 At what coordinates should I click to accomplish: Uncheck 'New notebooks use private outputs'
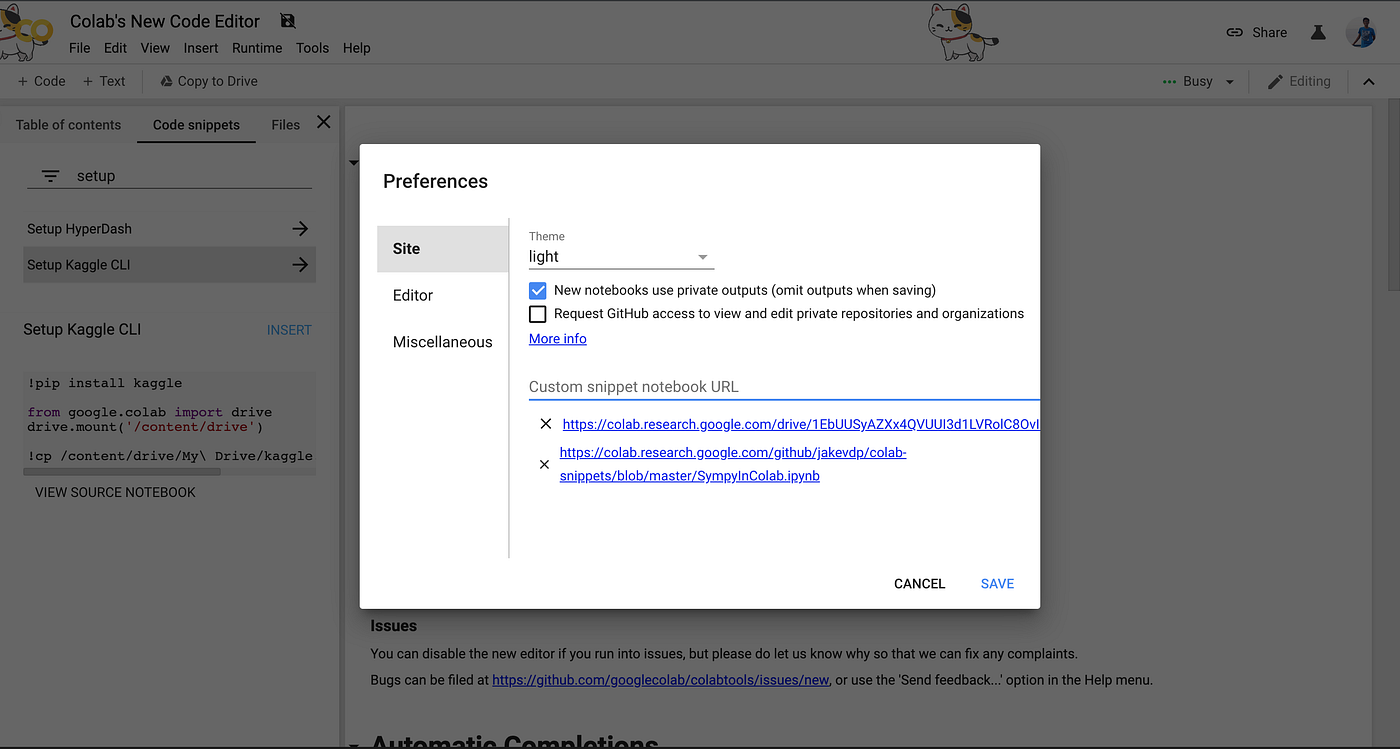point(537,290)
